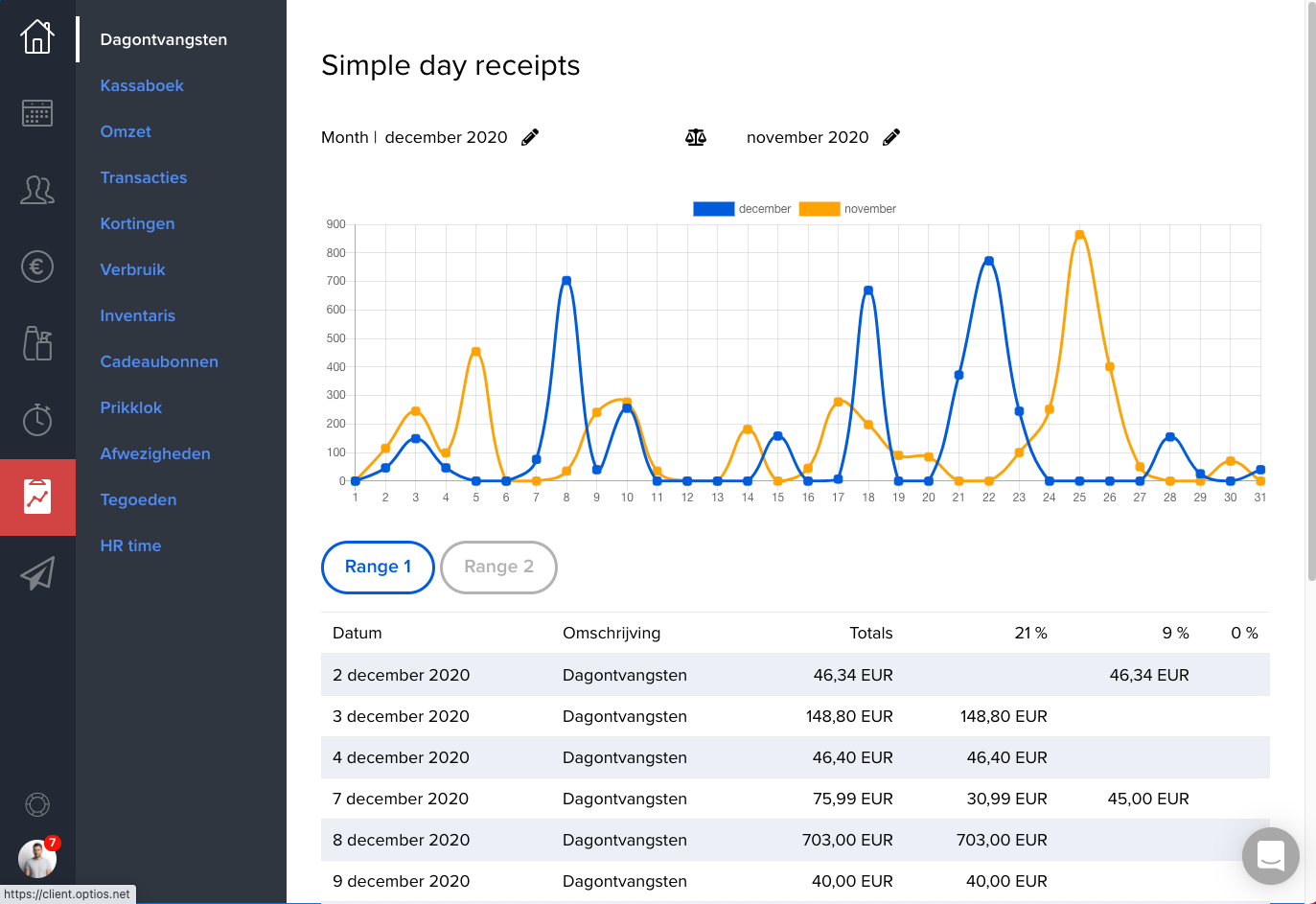The width and height of the screenshot is (1316, 904).
Task: Toggle november series in chart legend
Action: (848, 209)
